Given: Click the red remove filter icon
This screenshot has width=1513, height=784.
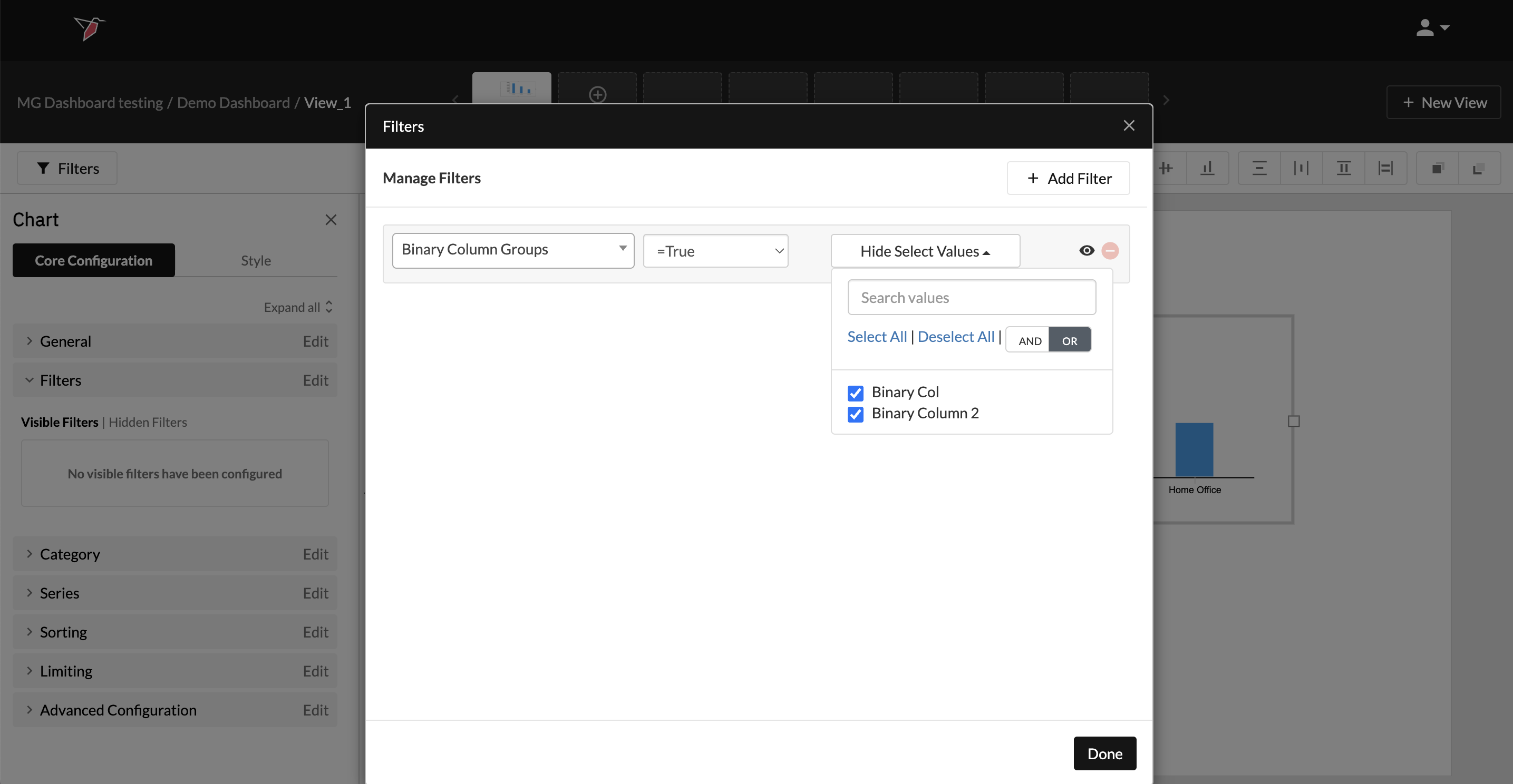Looking at the screenshot, I should [1110, 251].
